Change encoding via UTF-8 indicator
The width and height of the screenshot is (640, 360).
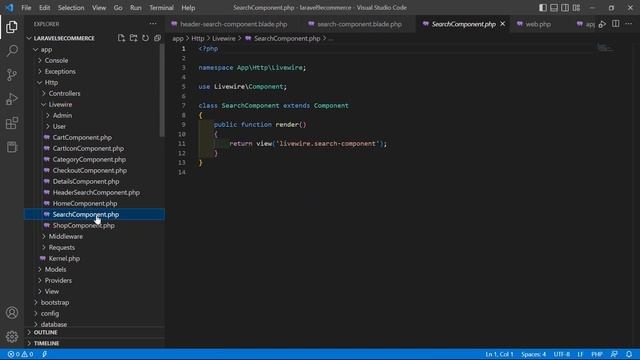[x=561, y=354]
